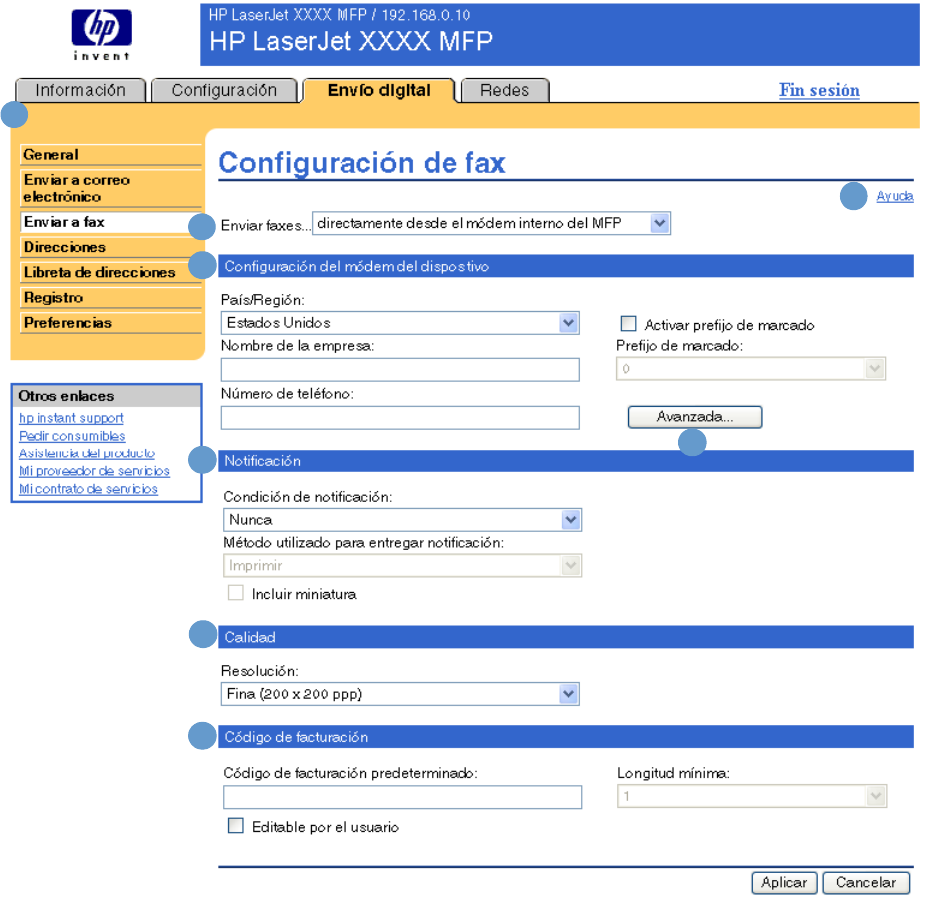This screenshot has width=926, height=903.
Task: Switch to the Redes tab
Action: (x=504, y=90)
